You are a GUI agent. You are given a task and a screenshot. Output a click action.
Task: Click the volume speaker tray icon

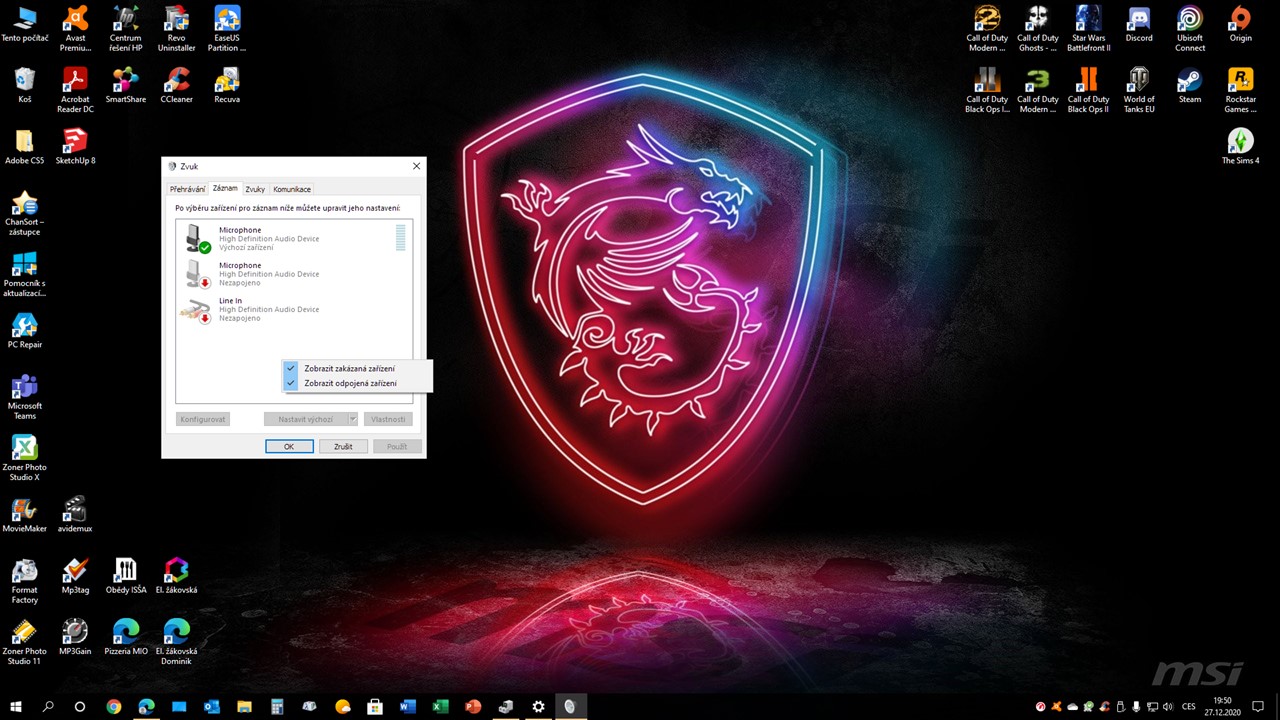1167,706
